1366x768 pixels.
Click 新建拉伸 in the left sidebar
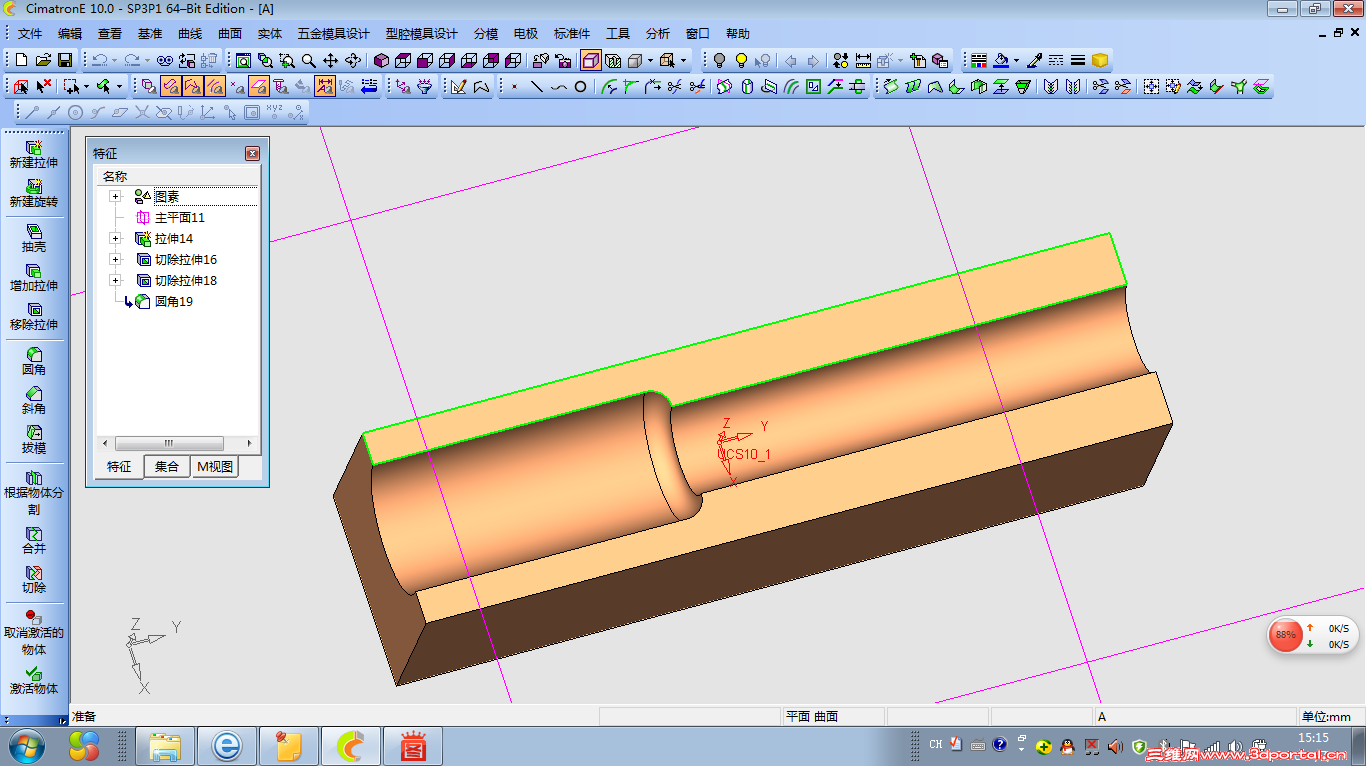pos(34,155)
